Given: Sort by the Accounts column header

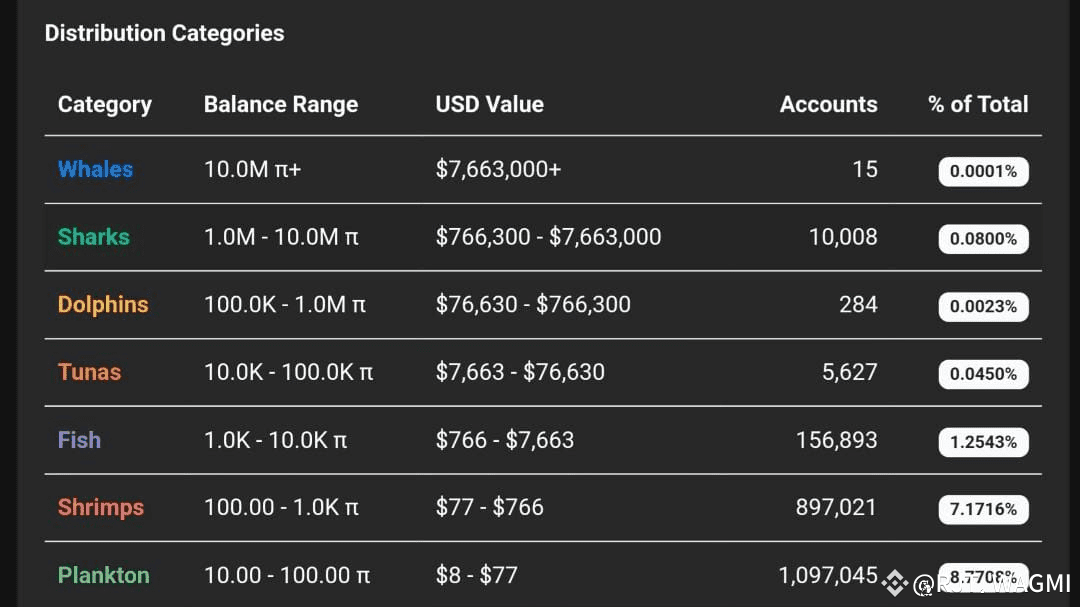Looking at the screenshot, I should click(x=828, y=104).
